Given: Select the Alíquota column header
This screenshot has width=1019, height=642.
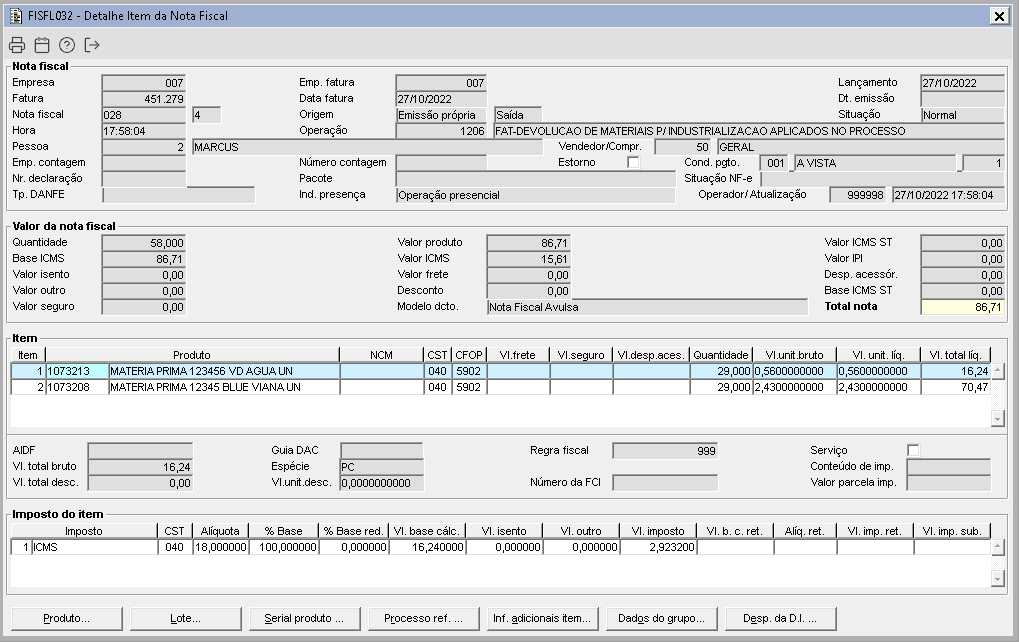Looking at the screenshot, I should [220, 531].
